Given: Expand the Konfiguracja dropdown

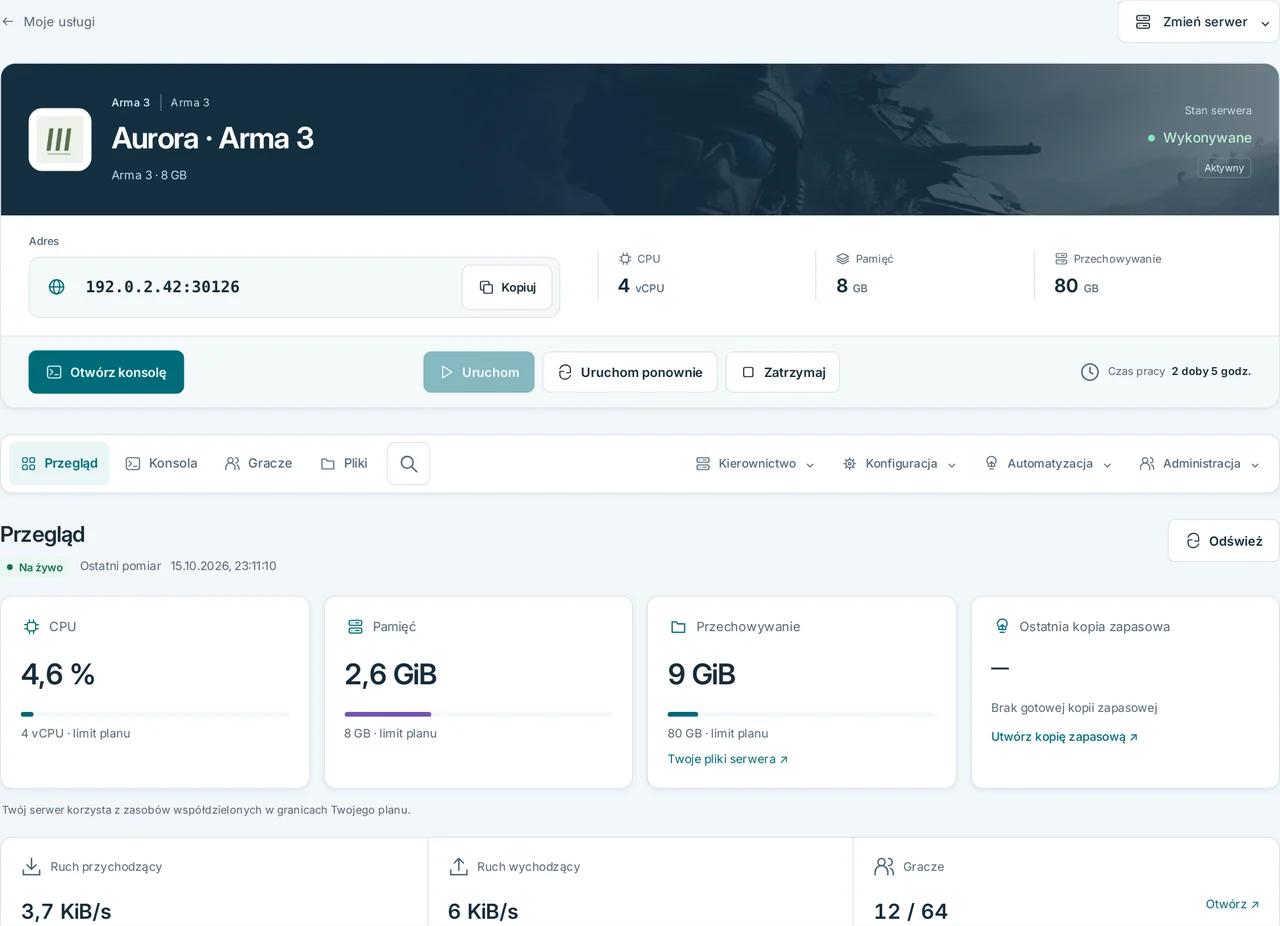Looking at the screenshot, I should tap(900, 464).
